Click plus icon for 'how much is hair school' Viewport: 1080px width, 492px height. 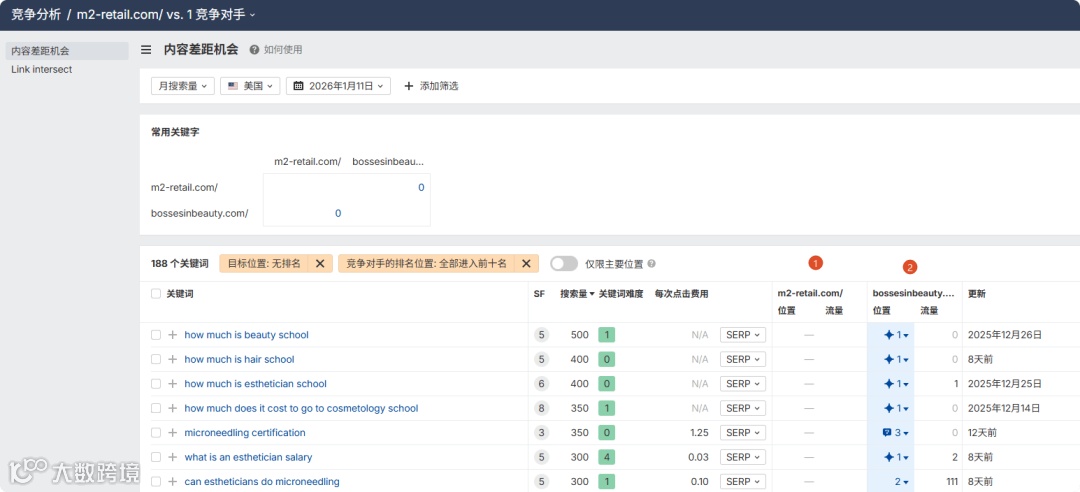tap(173, 359)
